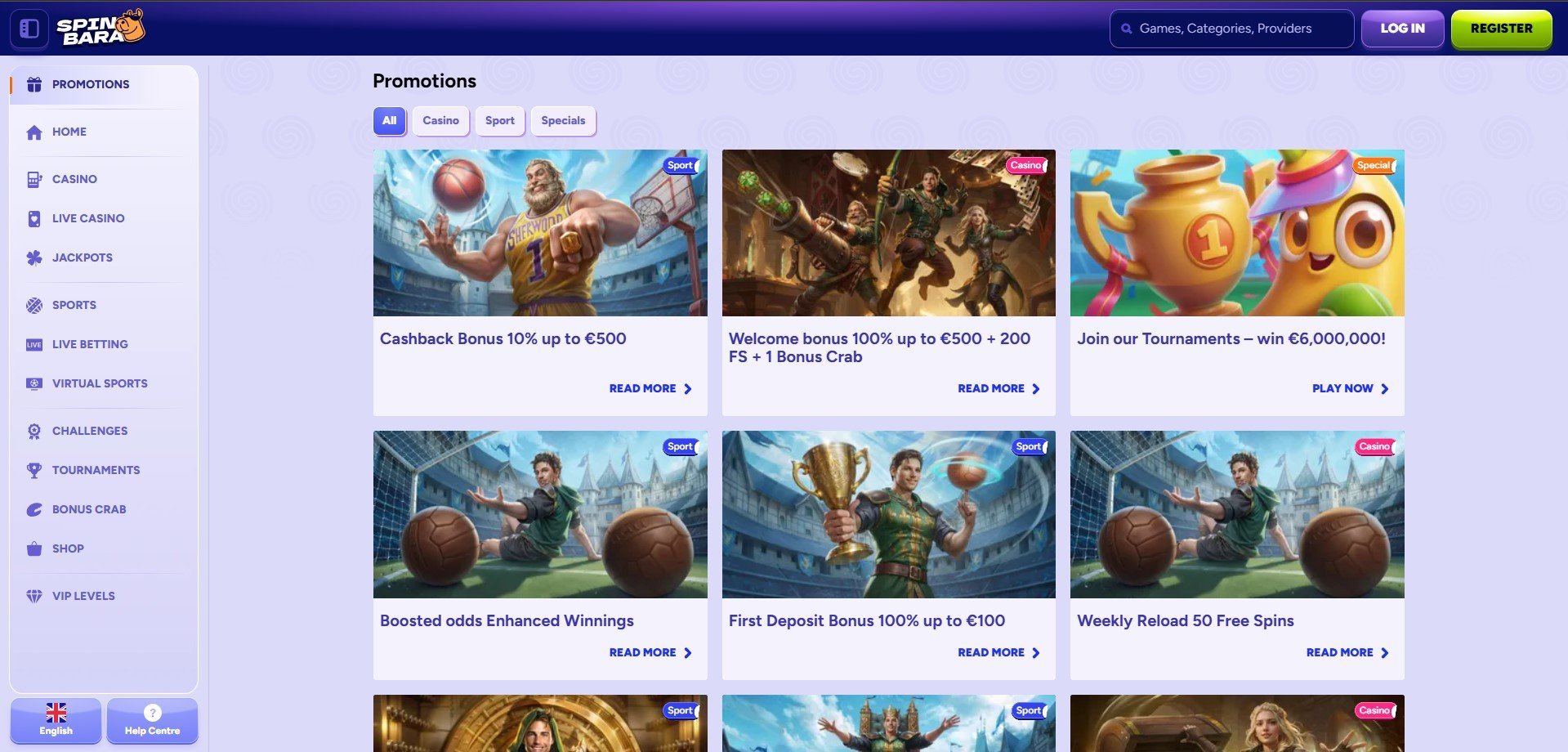Read more about Boosted odds Enhanced Winnings

tap(650, 653)
